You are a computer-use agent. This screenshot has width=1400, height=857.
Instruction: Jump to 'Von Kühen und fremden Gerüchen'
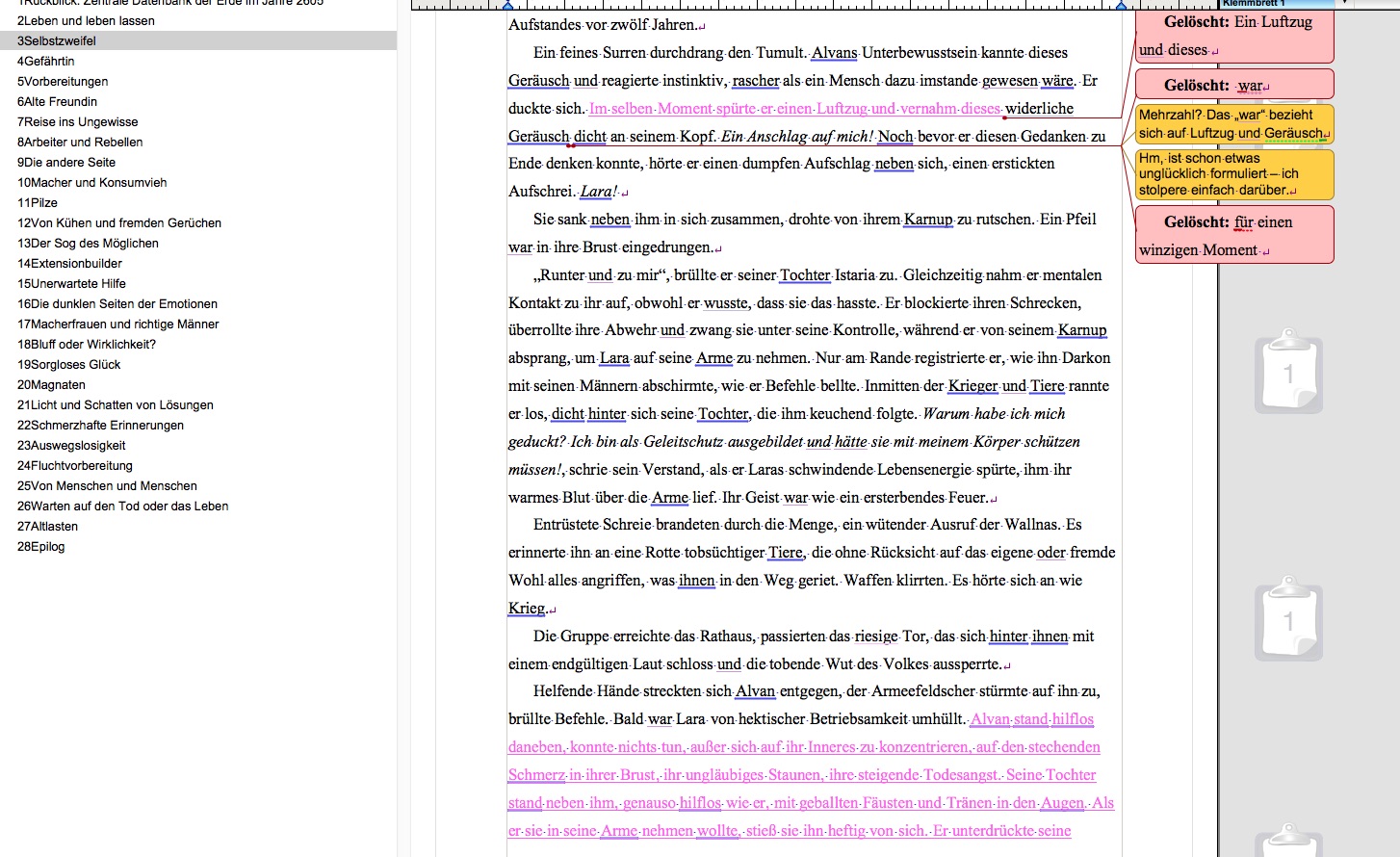(197, 222)
